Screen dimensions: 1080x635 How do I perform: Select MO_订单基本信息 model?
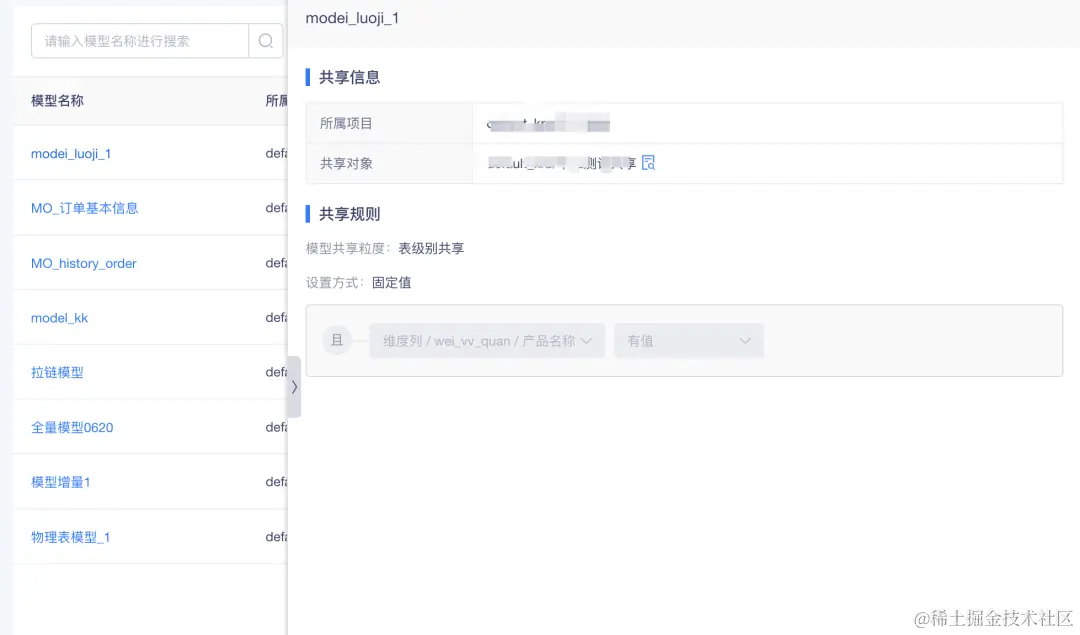coord(87,208)
